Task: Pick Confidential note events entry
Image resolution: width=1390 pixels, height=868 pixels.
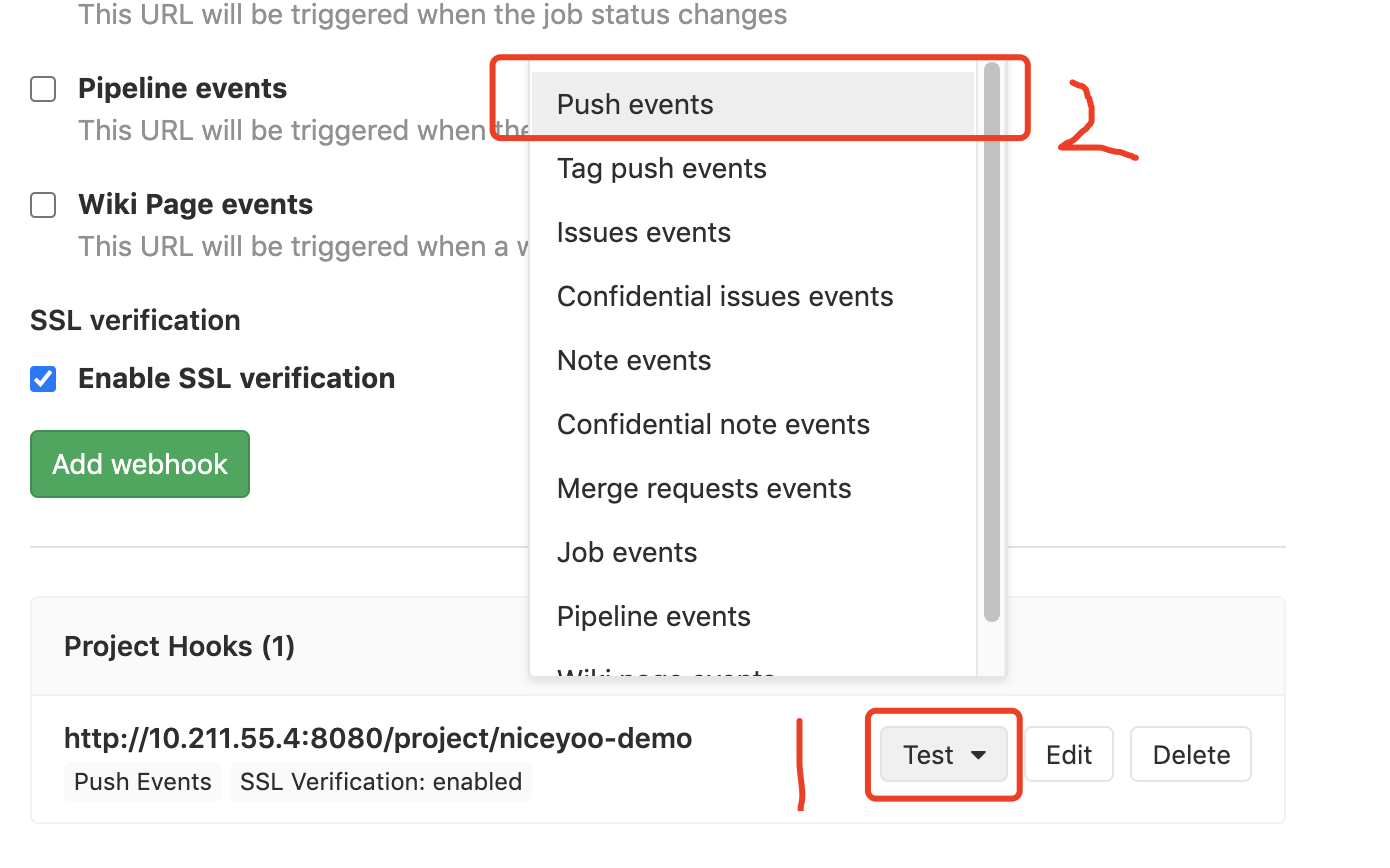Action: [753, 424]
